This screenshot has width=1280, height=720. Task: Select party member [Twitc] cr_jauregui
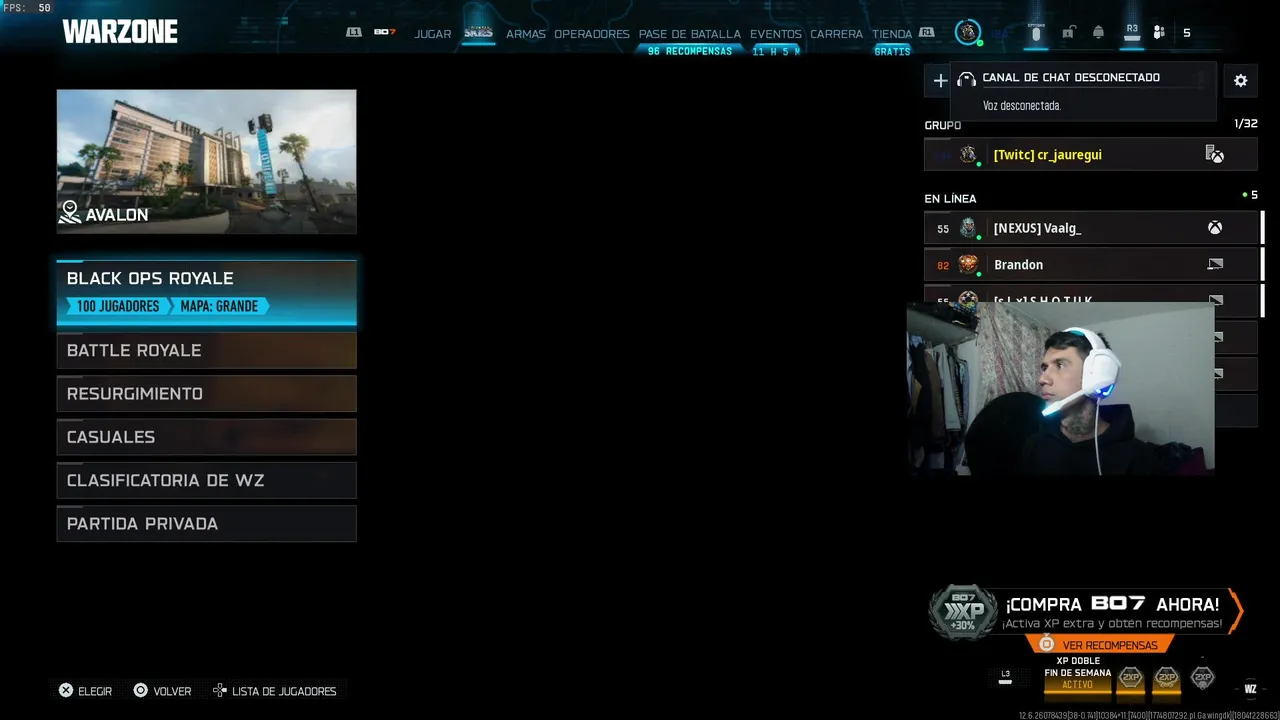(1091, 155)
